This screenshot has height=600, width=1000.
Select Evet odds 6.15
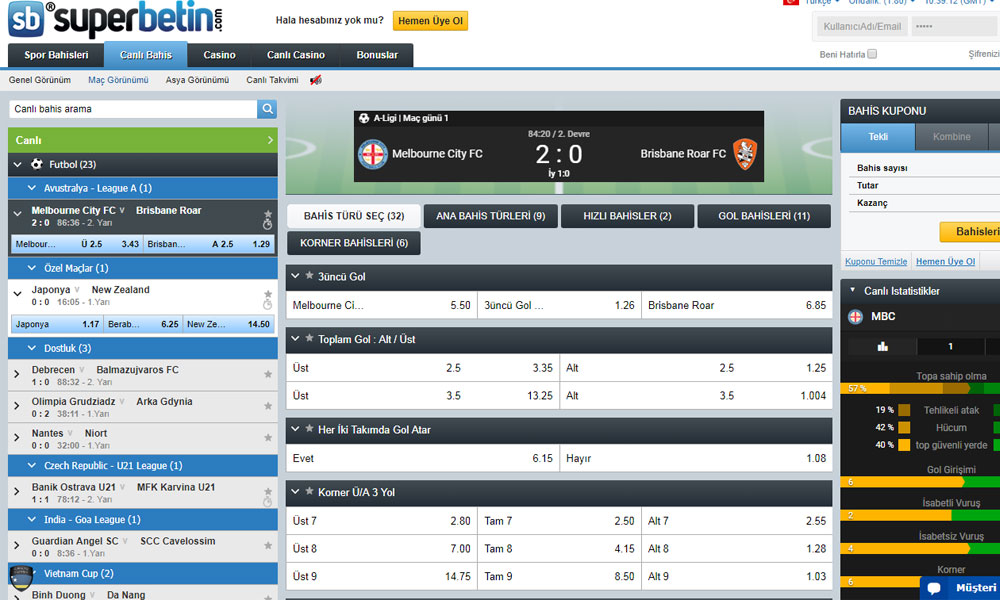pyautogui.click(x=422, y=458)
